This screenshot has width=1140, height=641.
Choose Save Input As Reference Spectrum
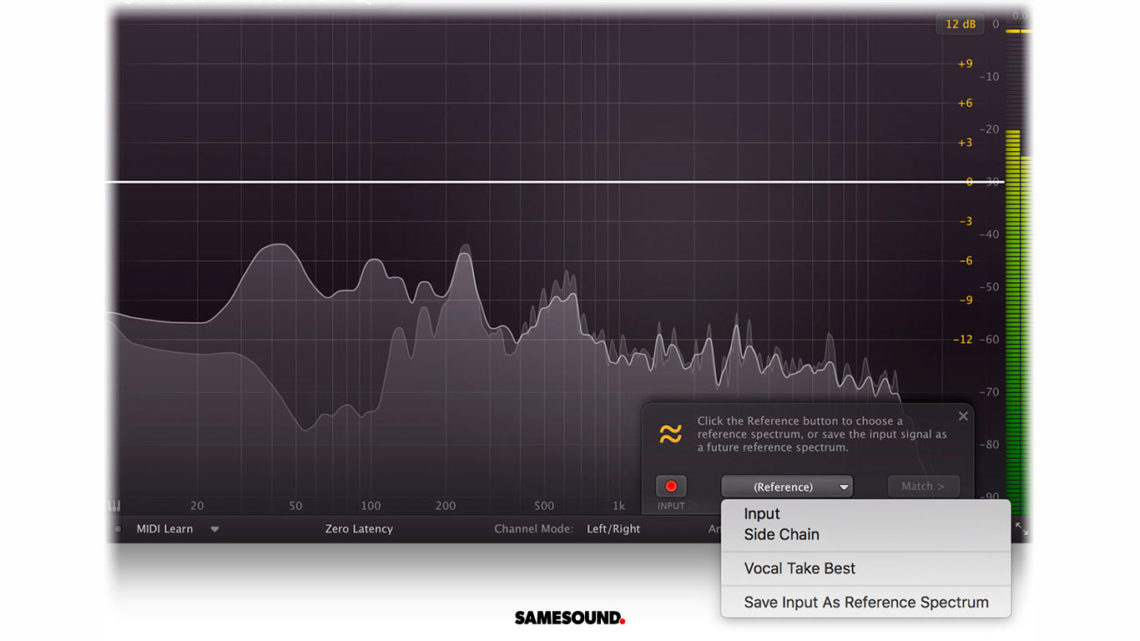point(866,602)
